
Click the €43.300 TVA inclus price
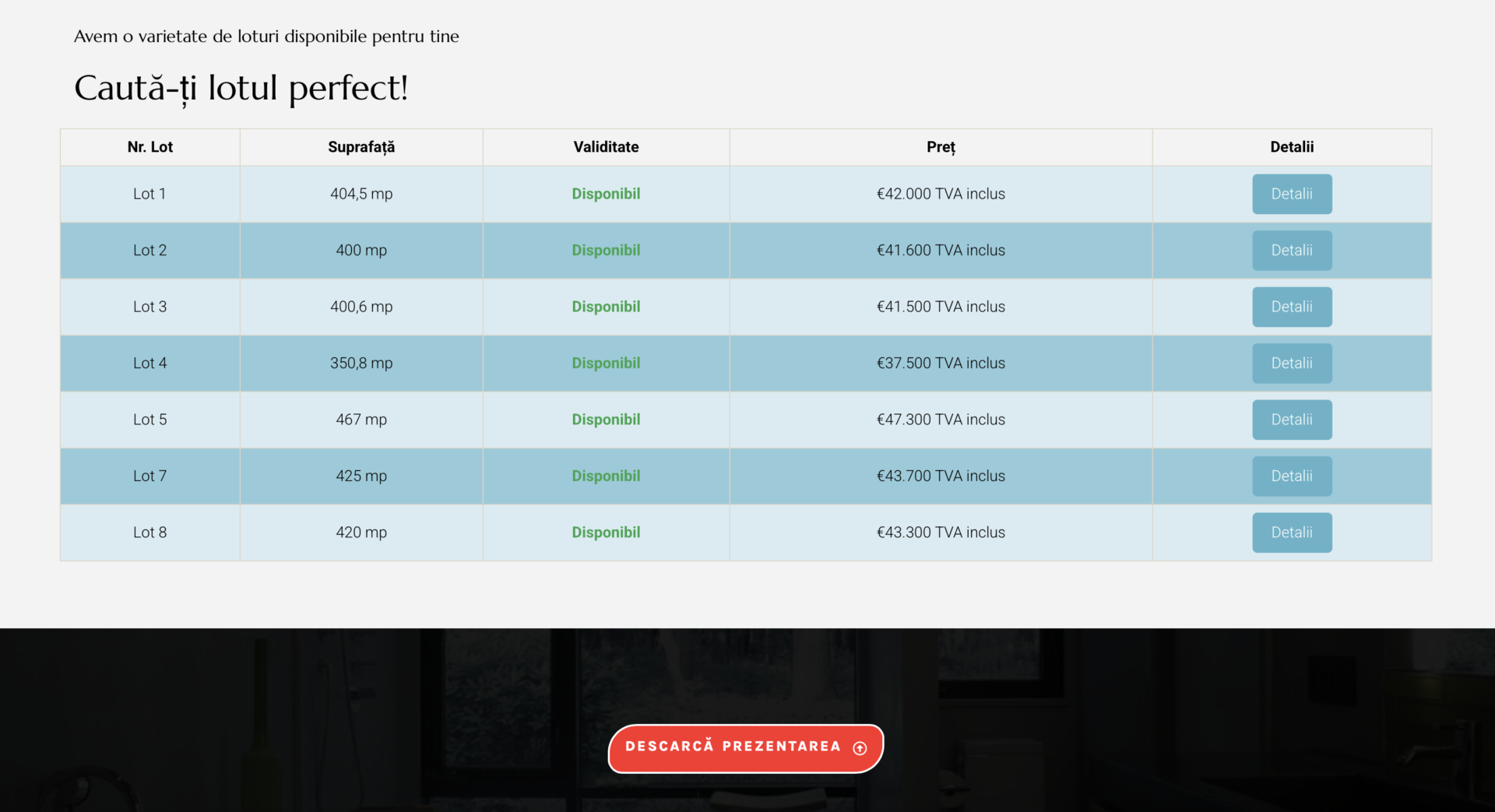pyautogui.click(x=940, y=533)
